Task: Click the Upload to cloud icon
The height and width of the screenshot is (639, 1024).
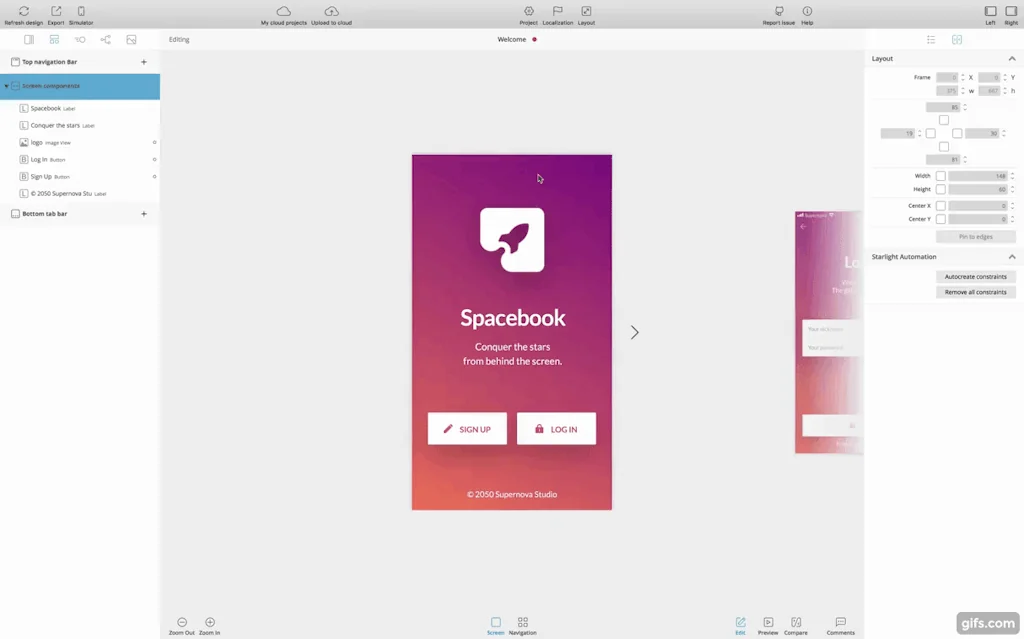Action: click(331, 11)
